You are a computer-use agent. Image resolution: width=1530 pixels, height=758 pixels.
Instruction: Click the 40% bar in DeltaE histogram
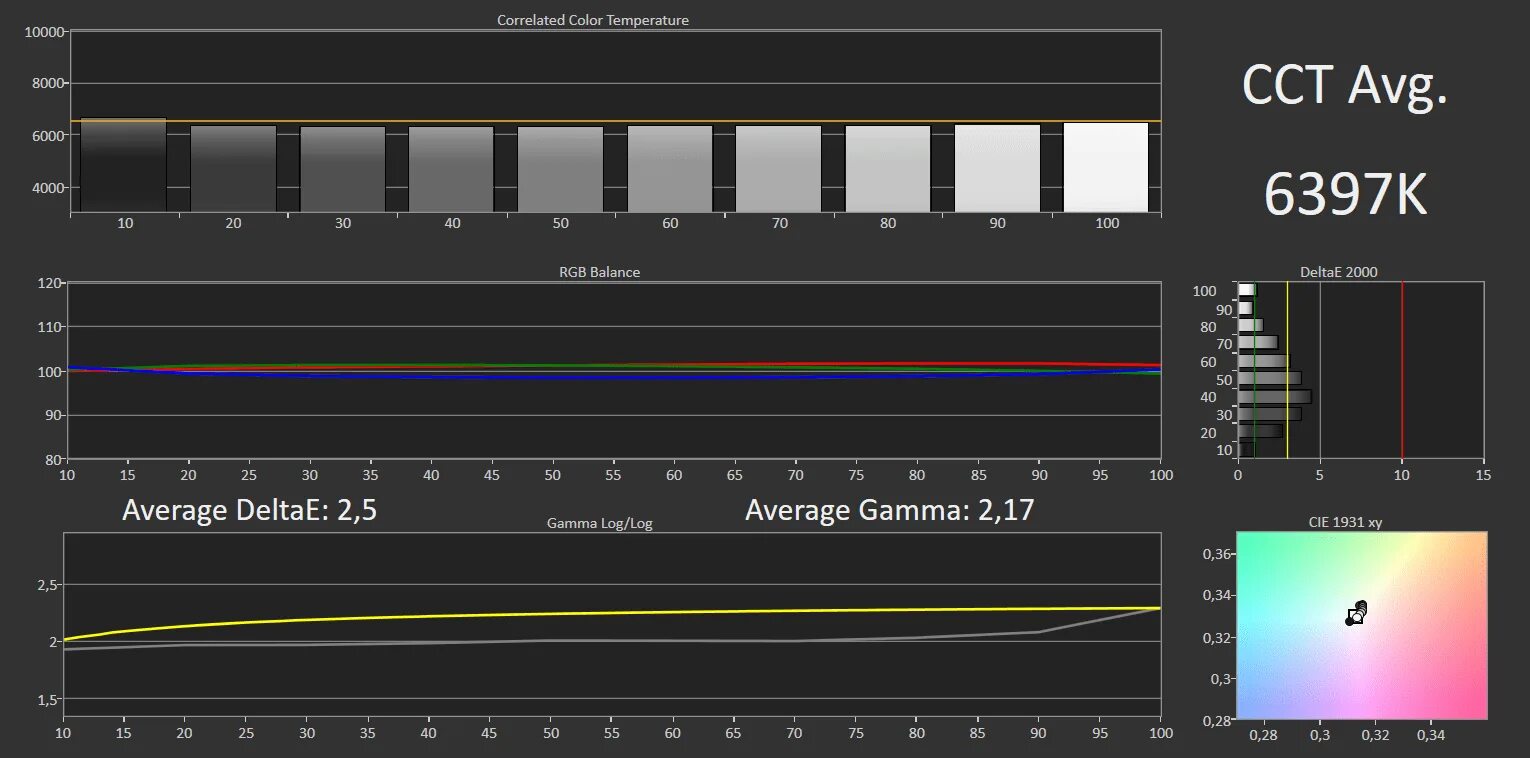click(x=1275, y=396)
